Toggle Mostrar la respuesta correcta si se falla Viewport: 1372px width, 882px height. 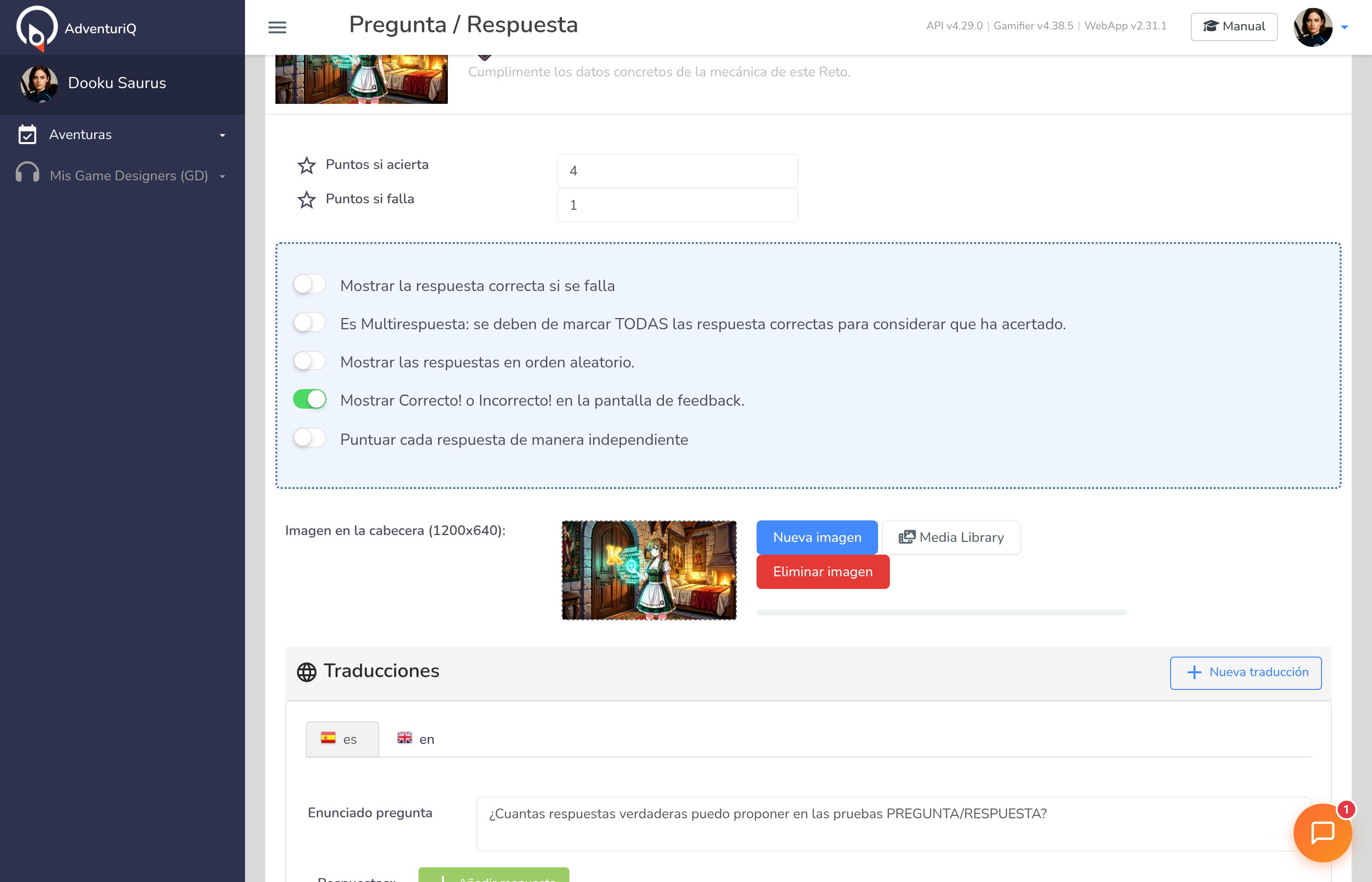point(309,285)
